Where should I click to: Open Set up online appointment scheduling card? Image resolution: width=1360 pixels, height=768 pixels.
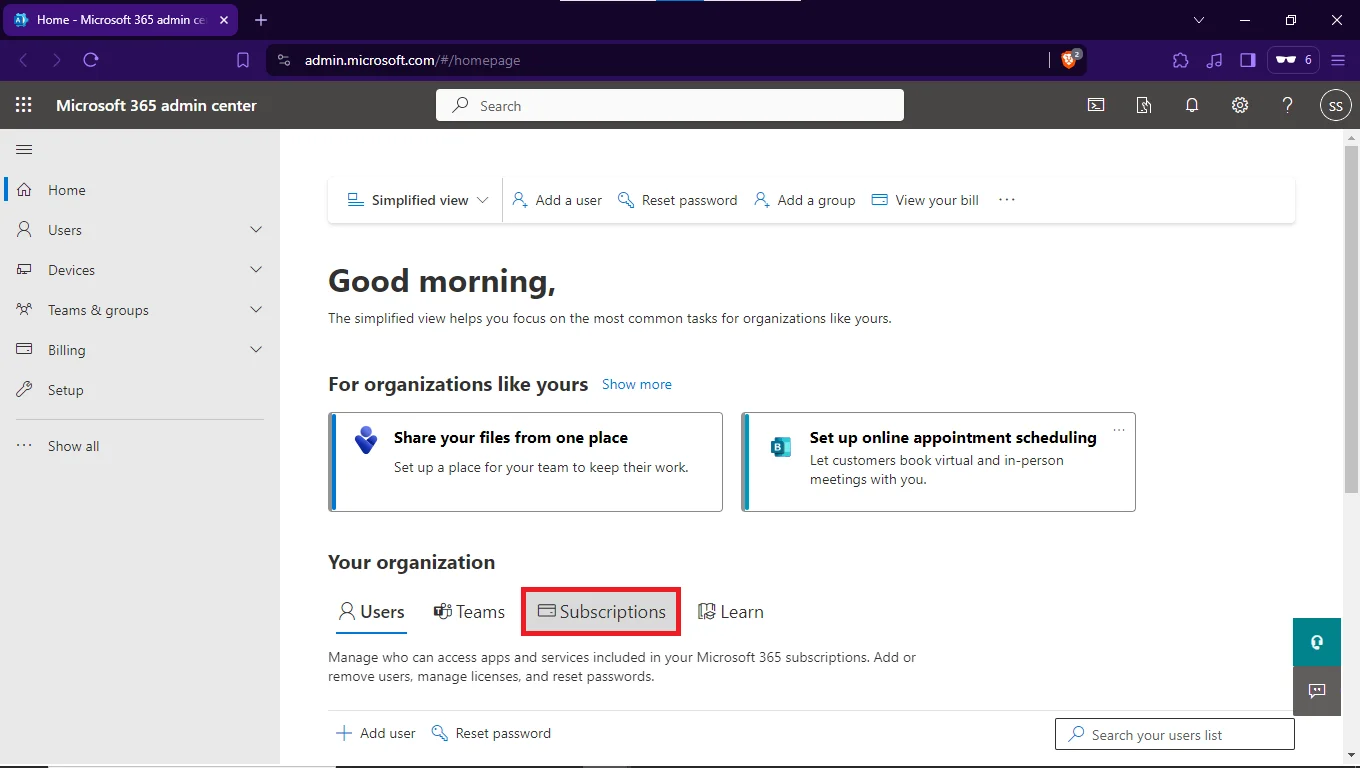pyautogui.click(x=939, y=462)
